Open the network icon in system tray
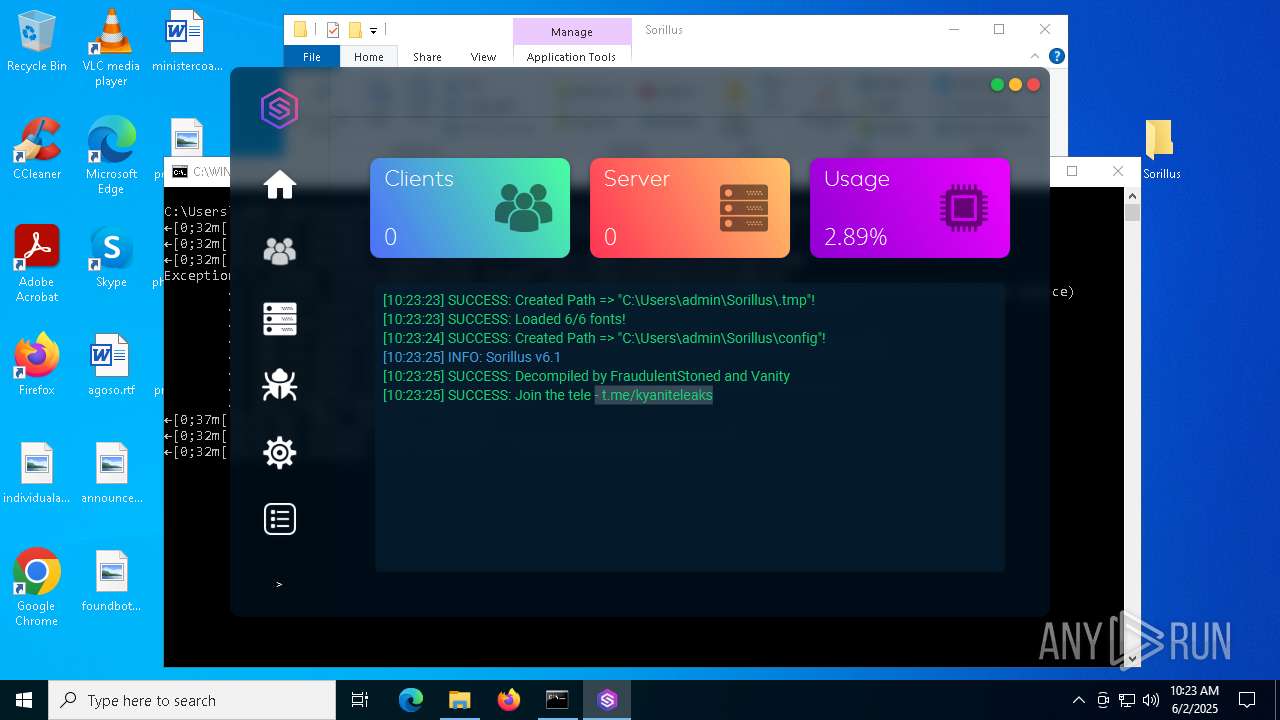1280x720 pixels. (x=1127, y=700)
